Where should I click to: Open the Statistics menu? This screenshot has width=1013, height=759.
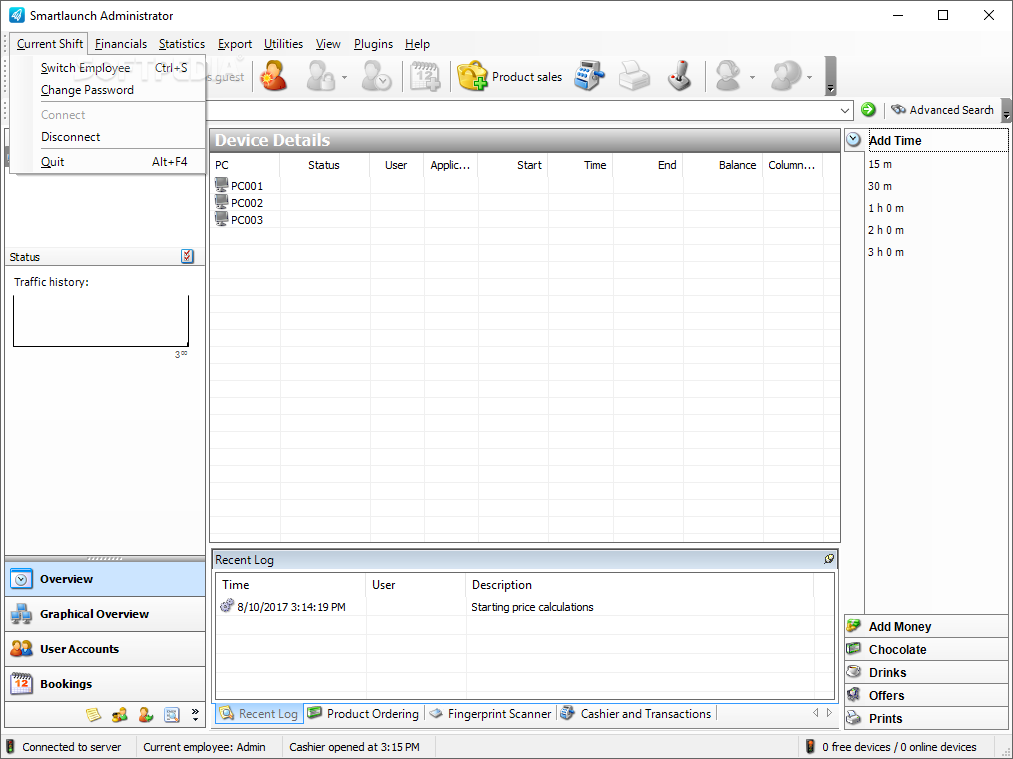pyautogui.click(x=182, y=44)
